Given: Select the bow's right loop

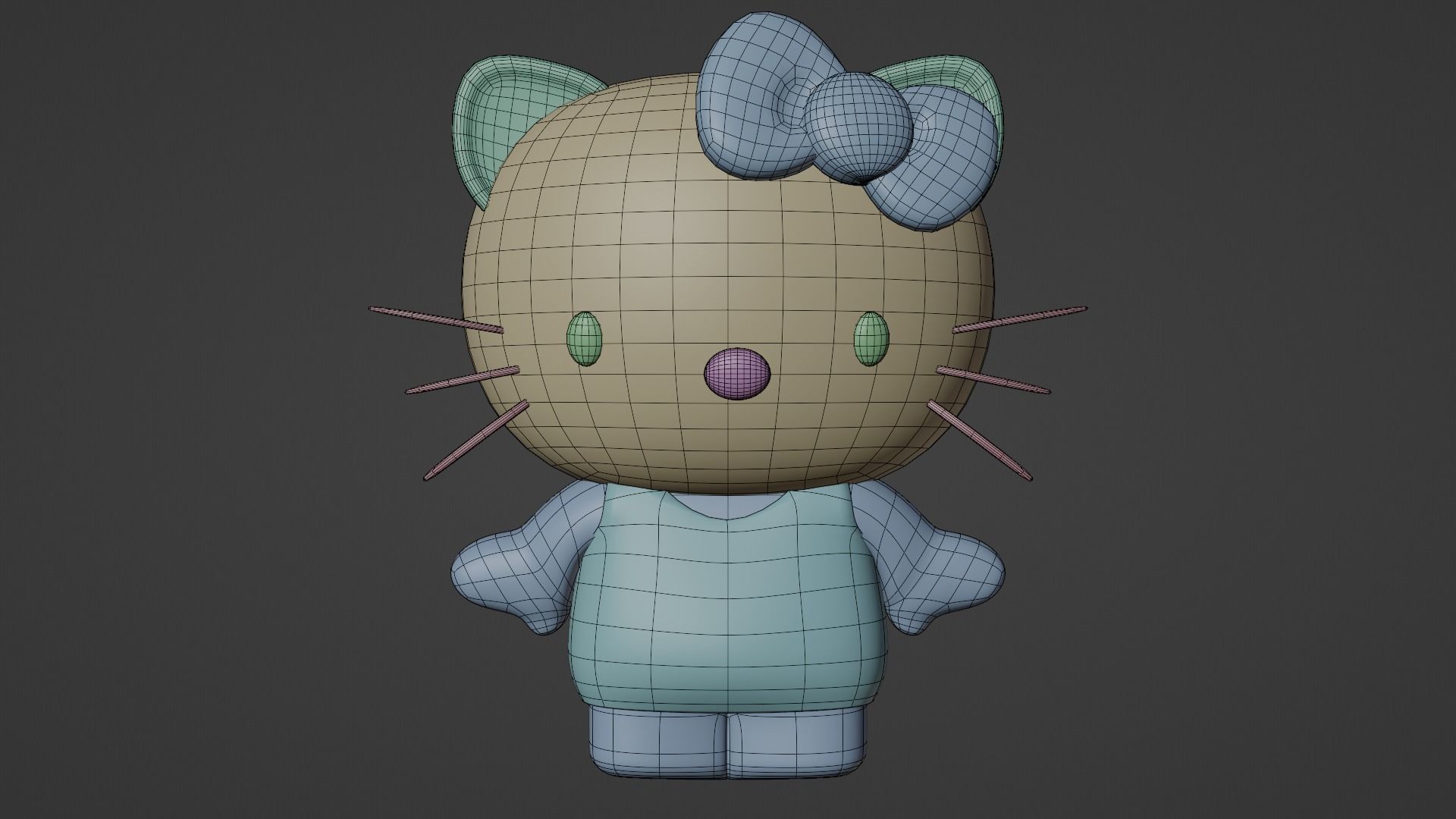Looking at the screenshot, I should tap(937, 159).
